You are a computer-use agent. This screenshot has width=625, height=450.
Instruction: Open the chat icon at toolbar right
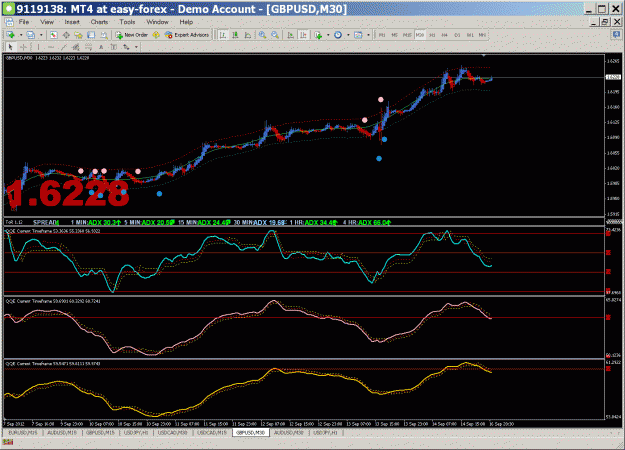[617, 35]
